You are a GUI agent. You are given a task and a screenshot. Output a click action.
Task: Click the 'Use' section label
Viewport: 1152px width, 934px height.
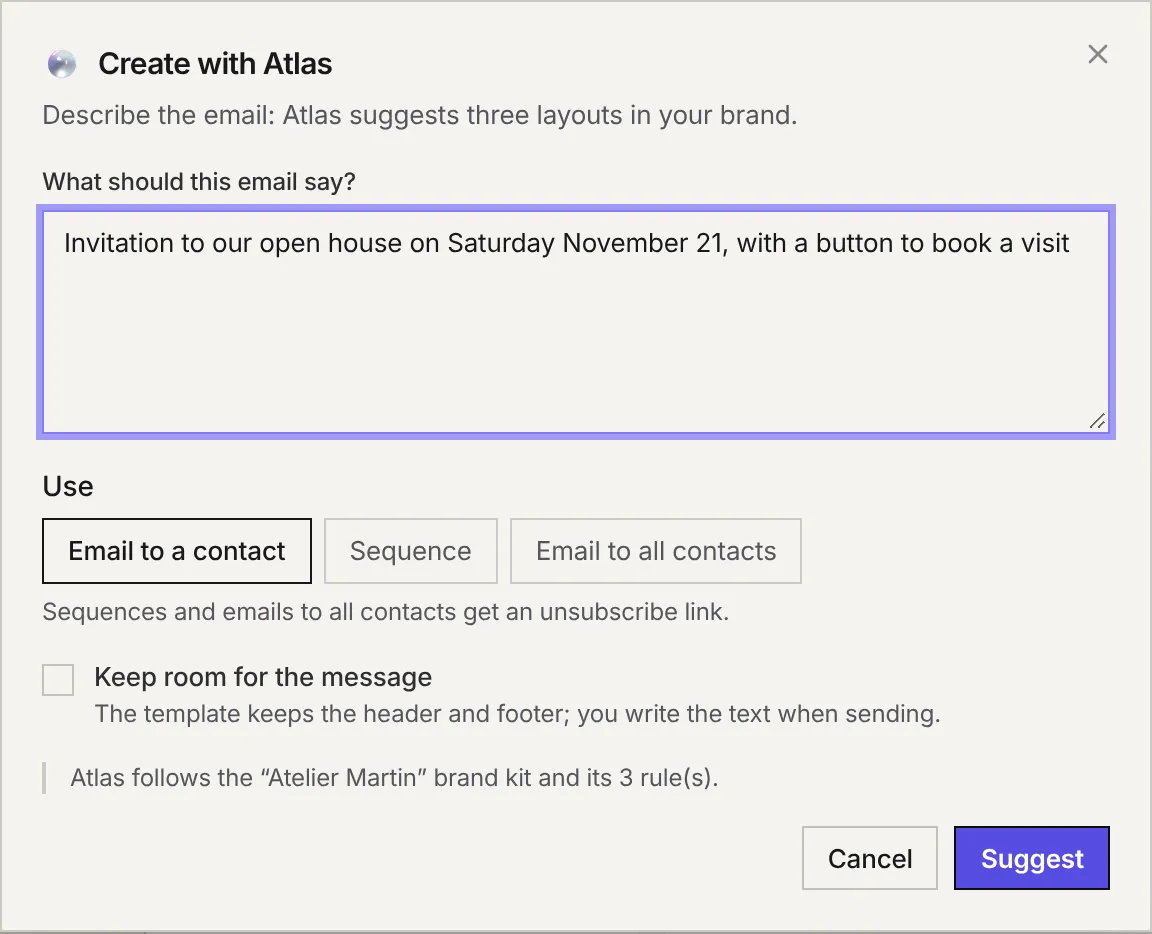click(68, 486)
